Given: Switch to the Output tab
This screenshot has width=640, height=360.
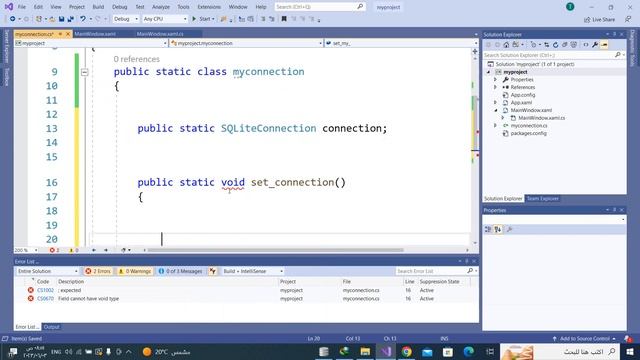Looking at the screenshot, I should [x=51, y=327].
